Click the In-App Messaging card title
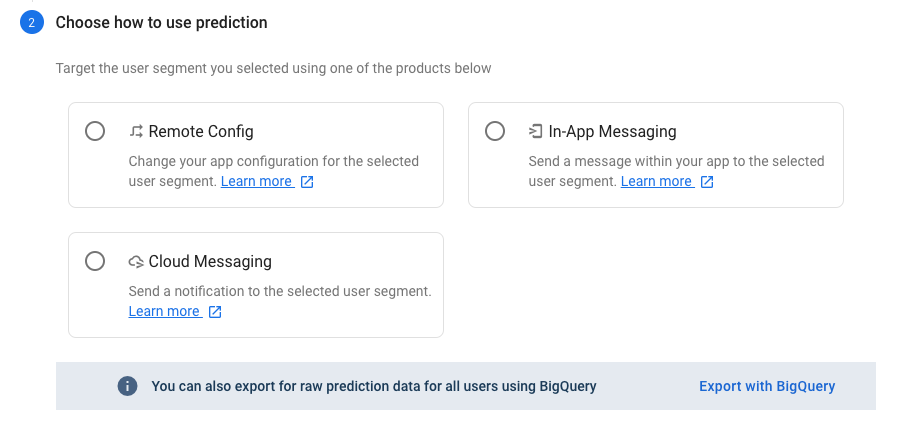Image resolution: width=899 pixels, height=434 pixels. 612,131
